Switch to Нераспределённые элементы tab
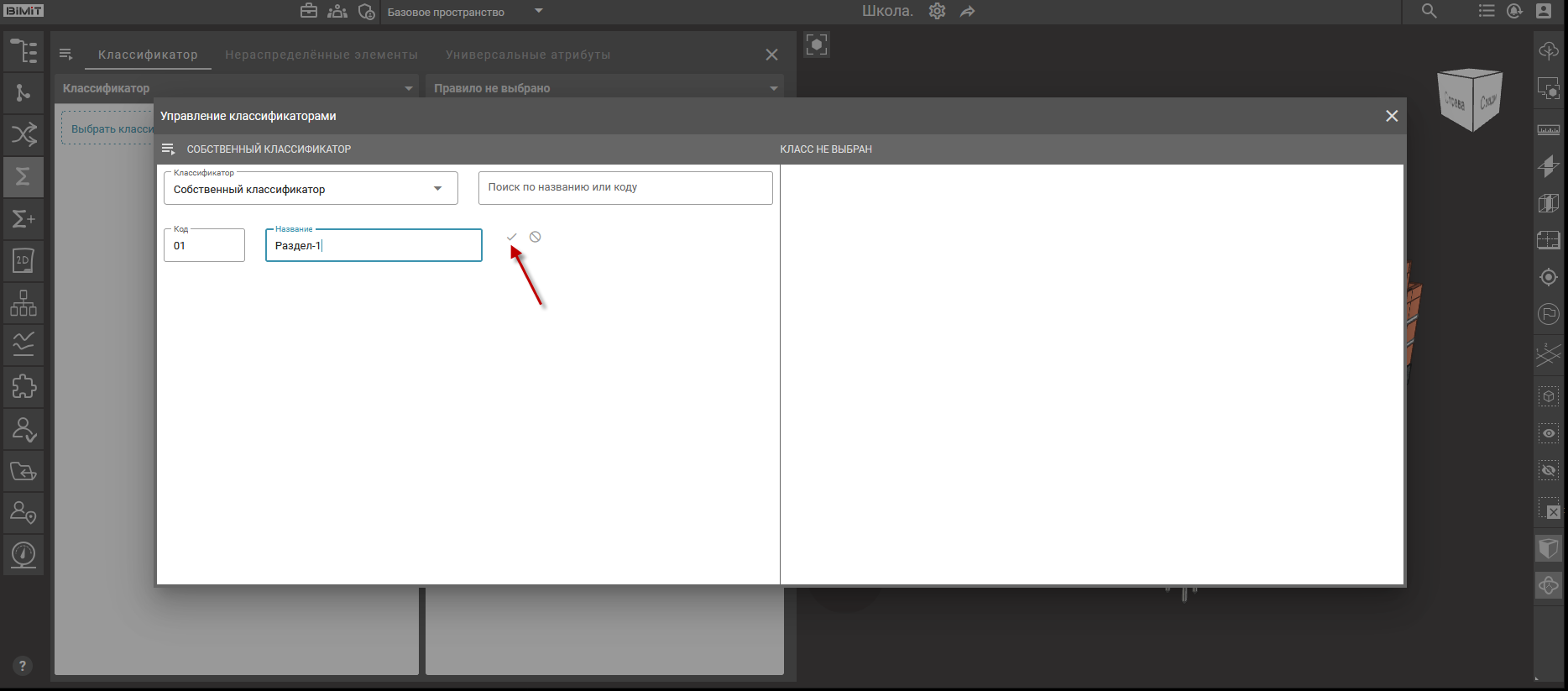Image resolution: width=1568 pixels, height=691 pixels. tap(321, 55)
